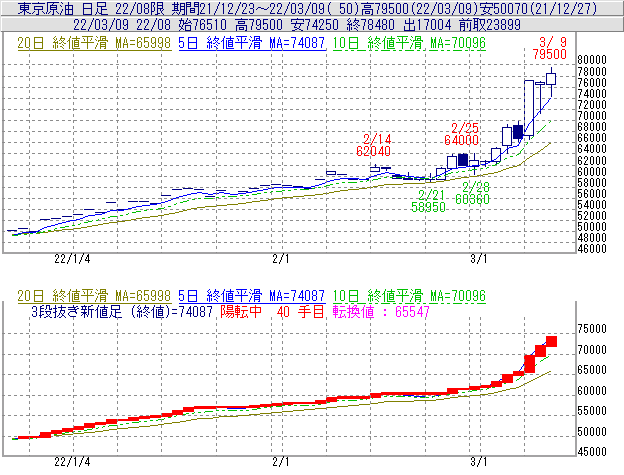Click the upper chart 20日 終値平滑 MA=65998 legend
The image size is (624, 475).
tap(94, 43)
